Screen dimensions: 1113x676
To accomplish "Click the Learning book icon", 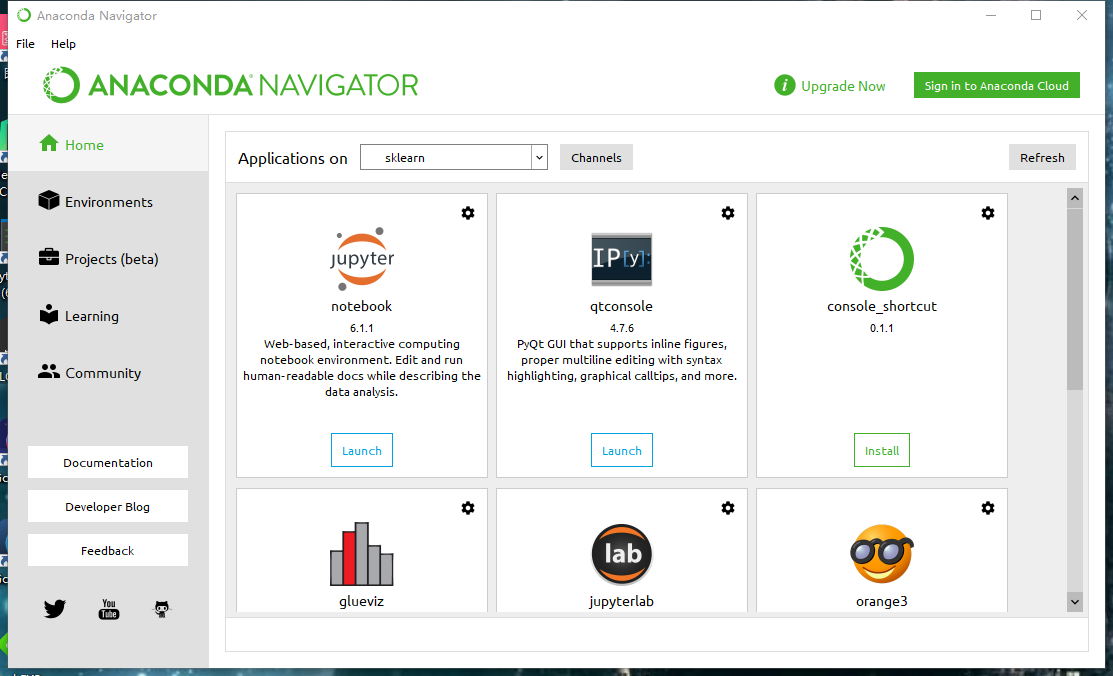I will (x=49, y=315).
